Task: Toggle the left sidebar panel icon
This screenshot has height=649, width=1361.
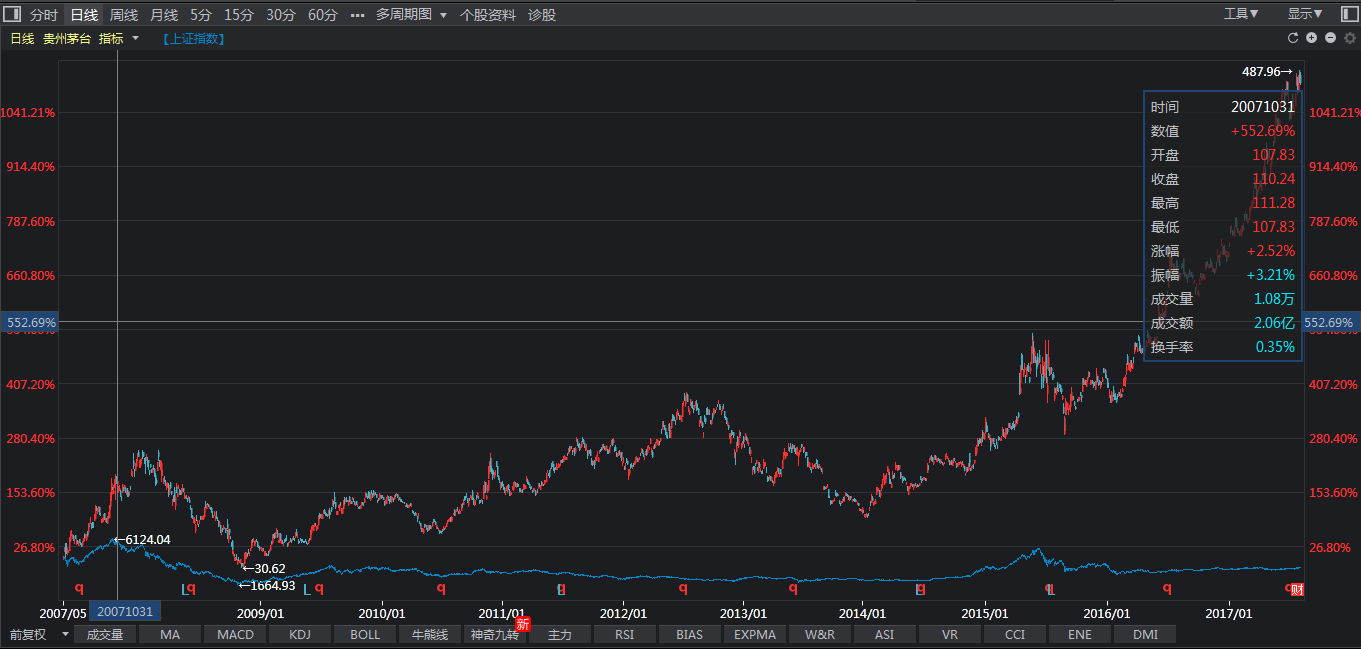Action: click(13, 14)
